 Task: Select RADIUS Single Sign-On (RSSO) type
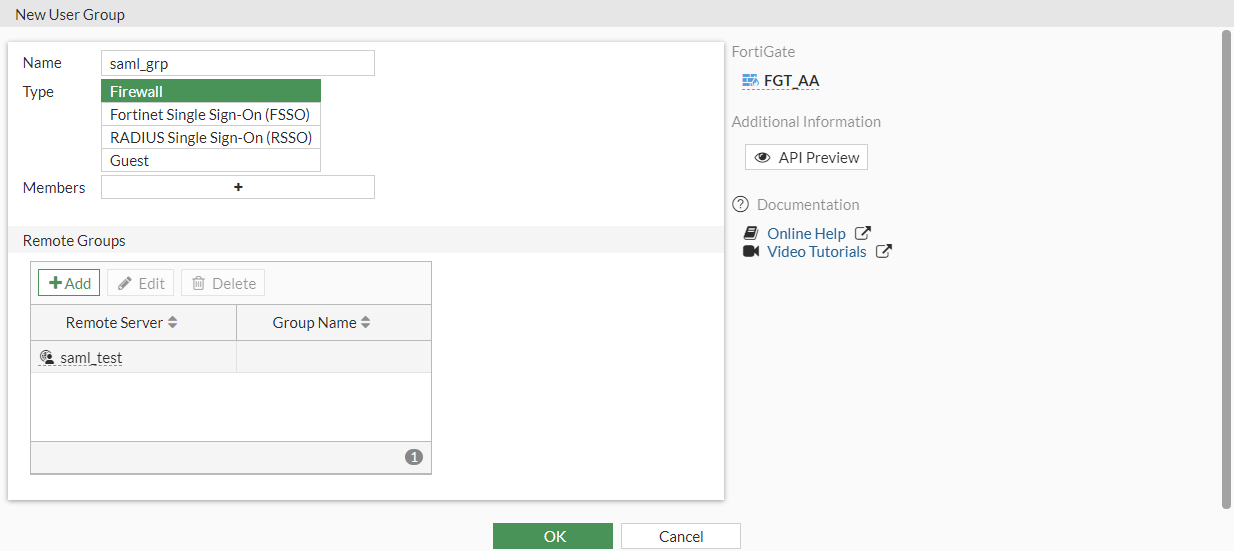pos(210,138)
